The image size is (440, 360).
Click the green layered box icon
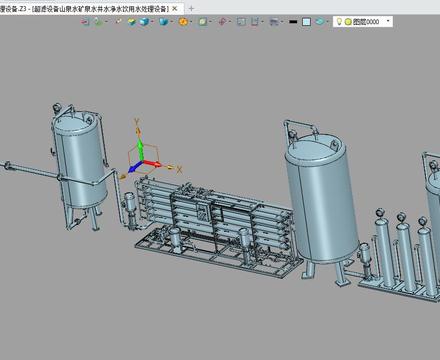[132, 22]
